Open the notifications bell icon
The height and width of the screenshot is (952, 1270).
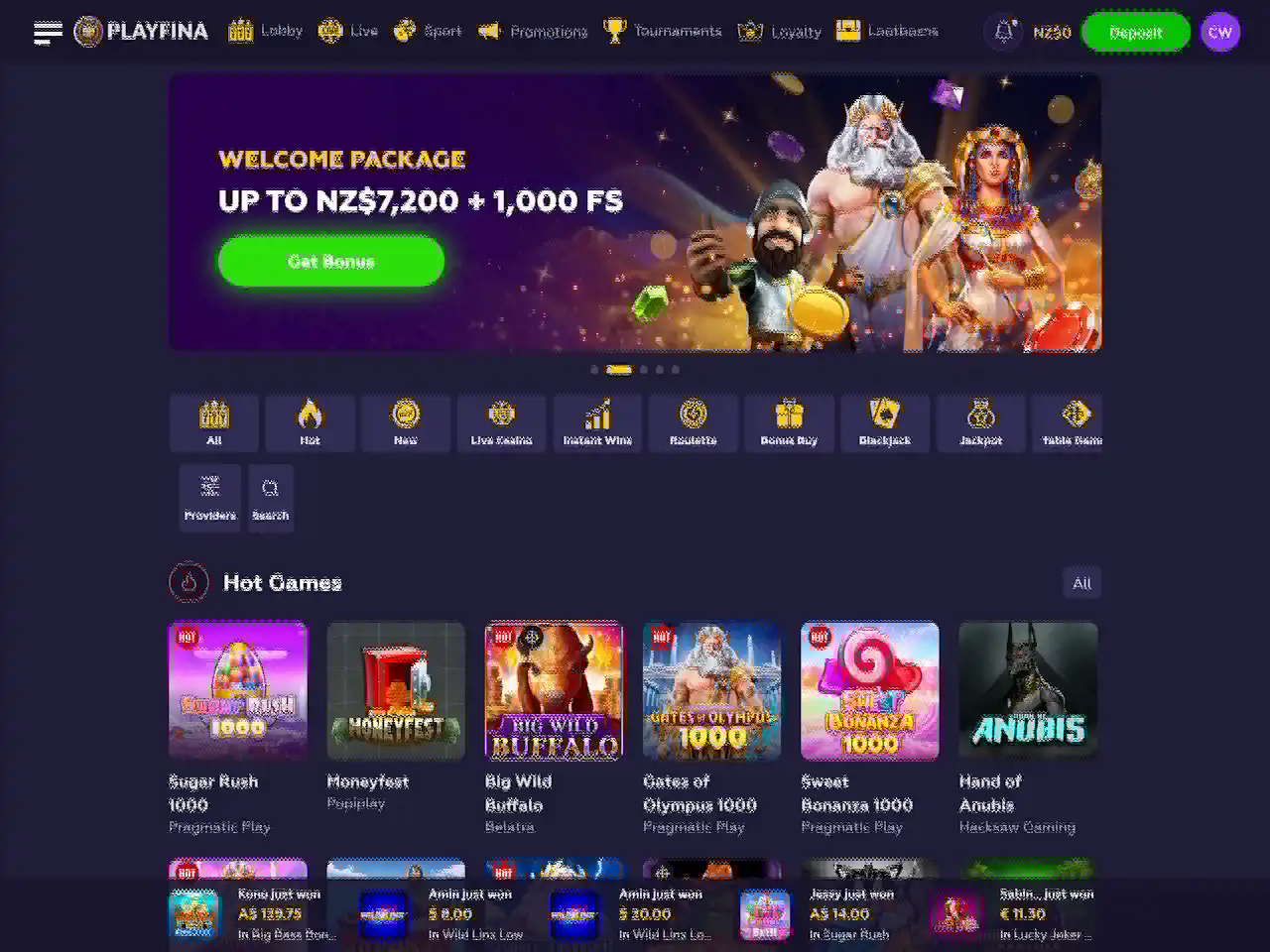click(x=1003, y=32)
